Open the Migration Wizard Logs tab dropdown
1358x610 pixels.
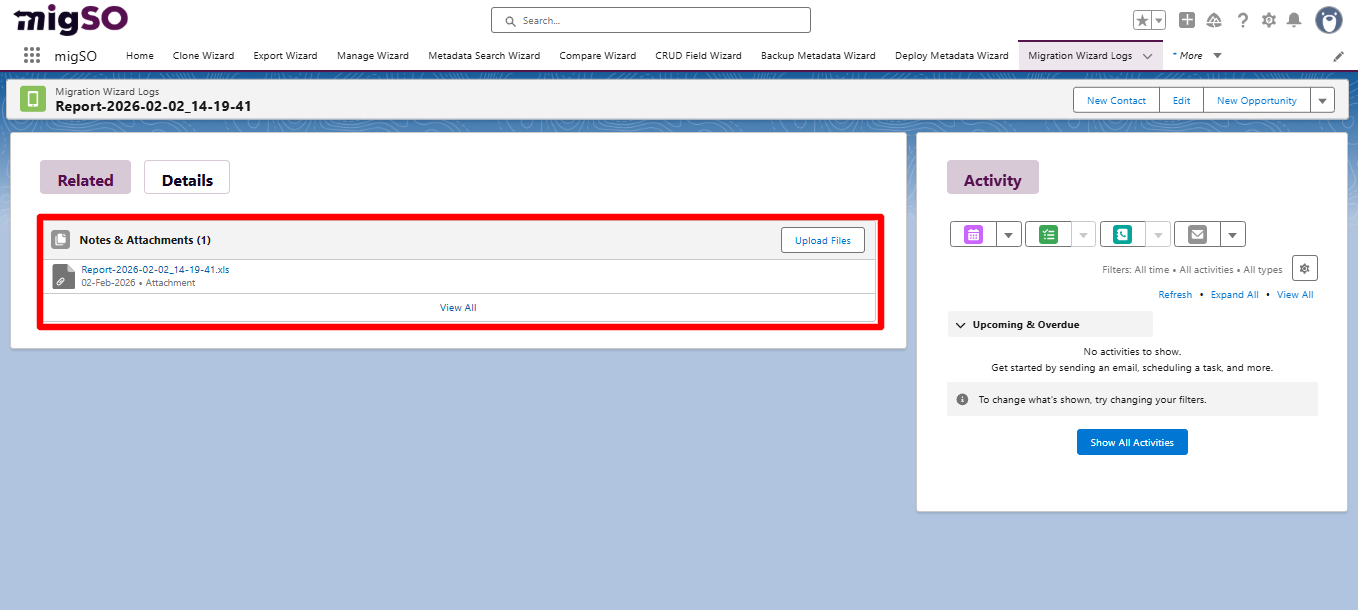pos(1147,57)
